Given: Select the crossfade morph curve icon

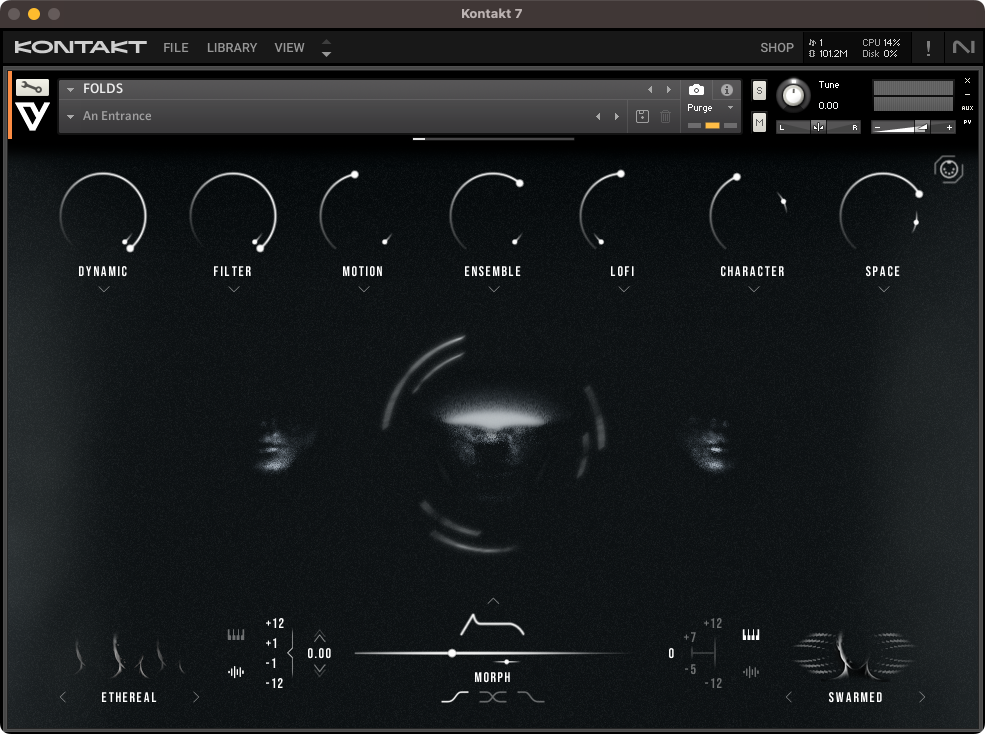Looking at the screenshot, I should tap(492, 697).
